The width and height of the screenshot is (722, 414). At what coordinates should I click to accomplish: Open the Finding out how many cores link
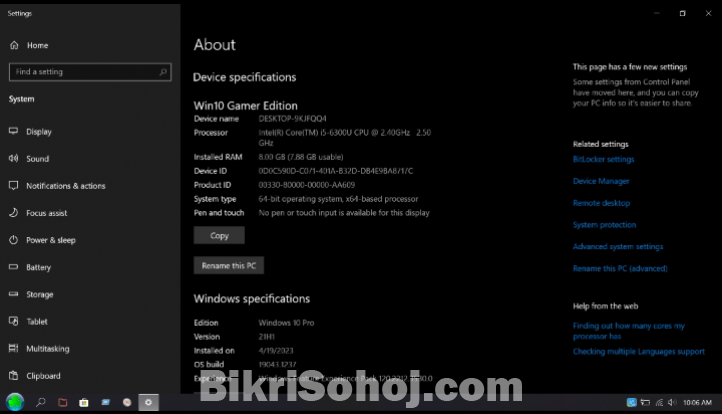click(x=629, y=331)
